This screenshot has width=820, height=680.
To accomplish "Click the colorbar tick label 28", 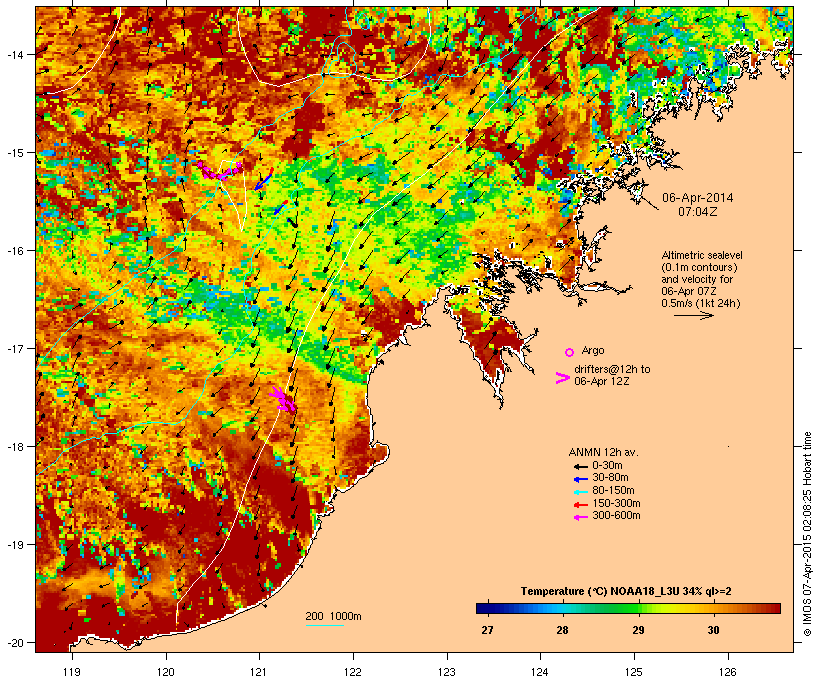I will click(x=562, y=630).
